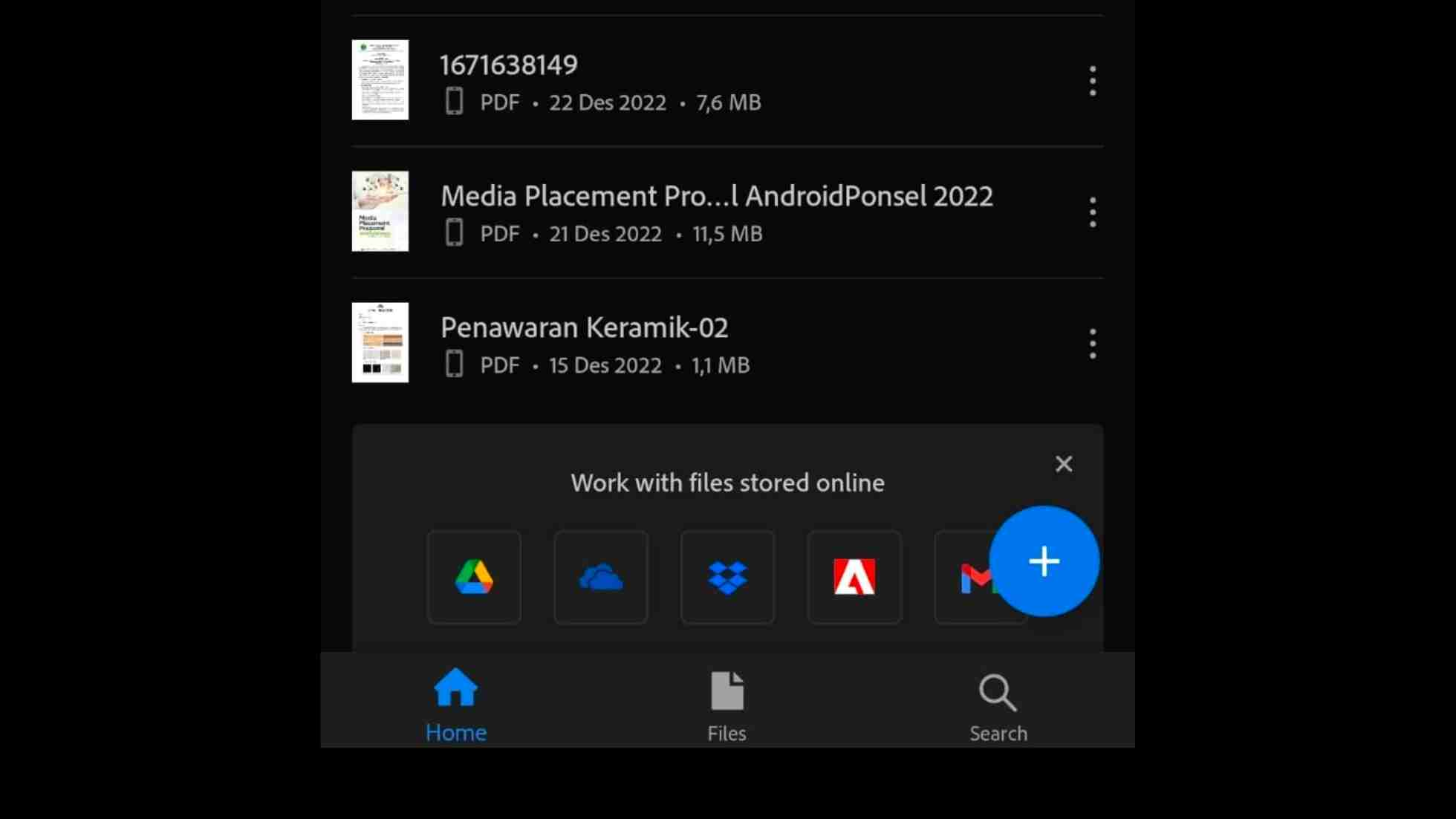Tap the add new source button
Viewport: 1456px width, 819px height.
[1044, 562]
